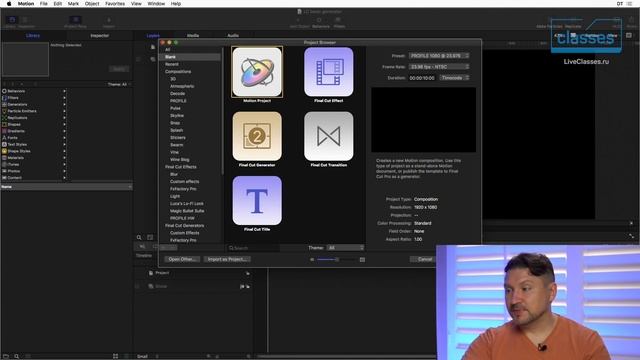Viewport: 640px width, 360px height.
Task: Choose the Final Cut Generator template icon
Action: (257, 136)
